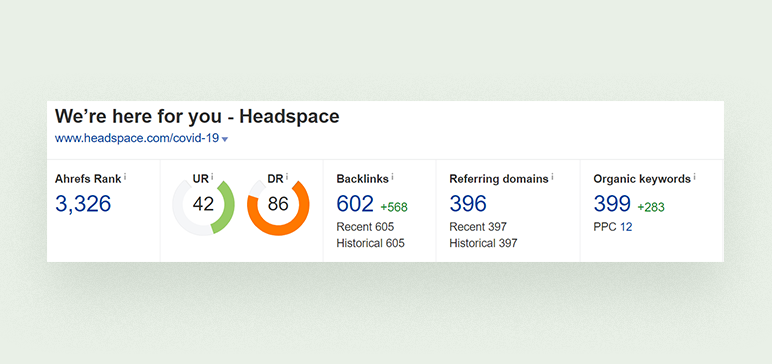Click the +283 organic keywords change value
772x364 pixels.
651,207
